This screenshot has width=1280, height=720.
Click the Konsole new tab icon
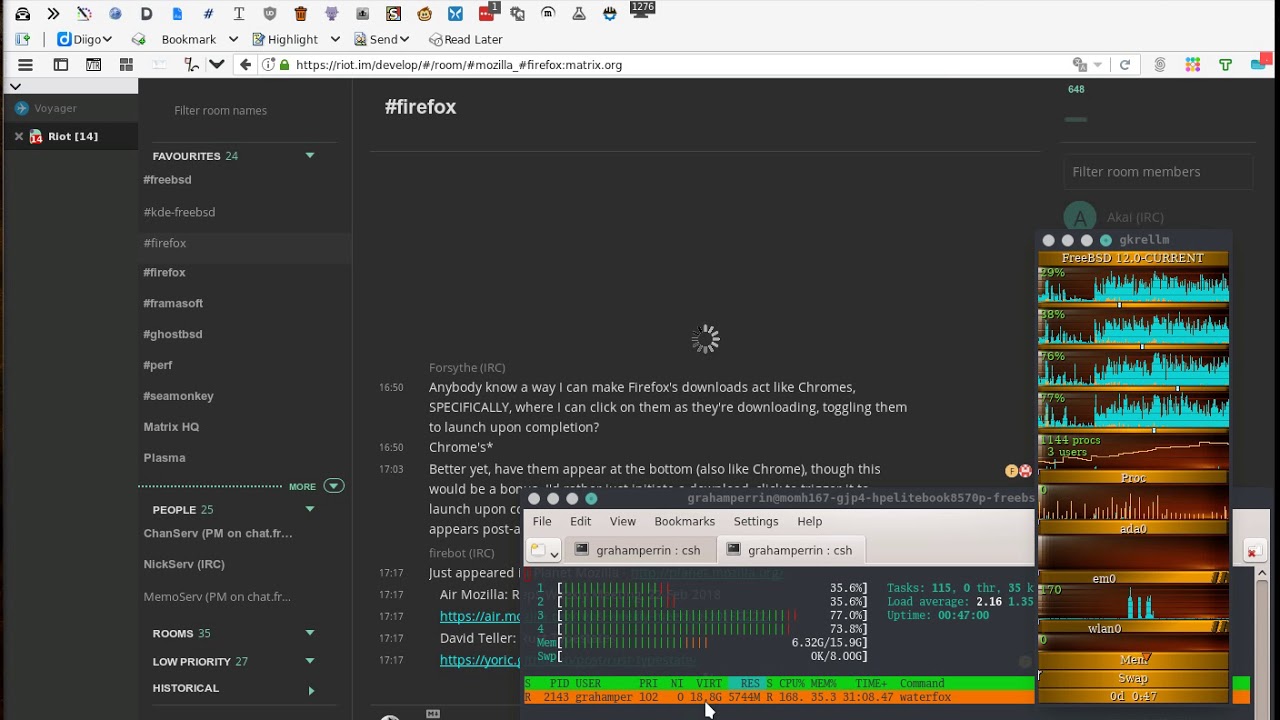coord(543,550)
